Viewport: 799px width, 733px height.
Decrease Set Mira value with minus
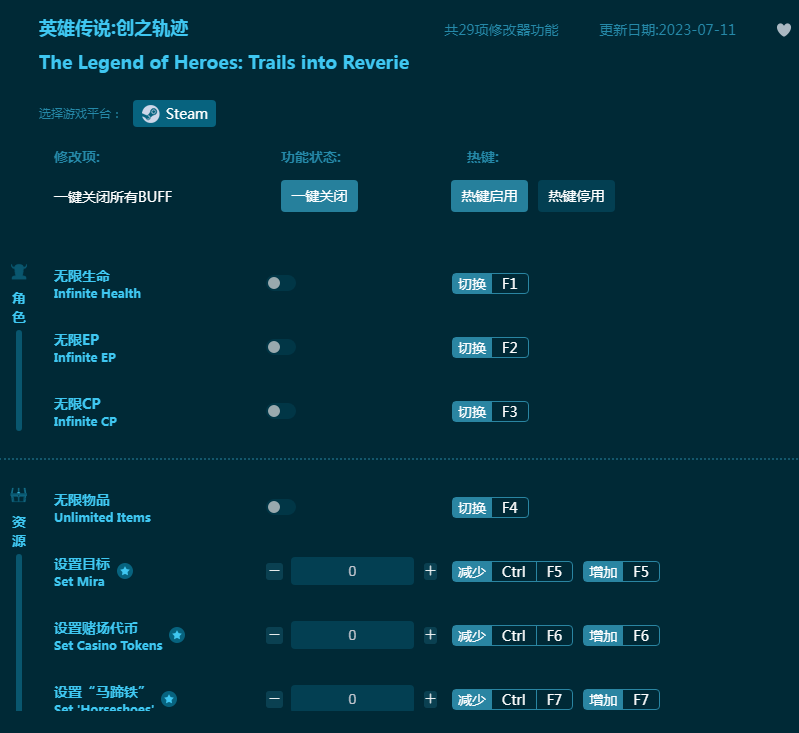coord(275,571)
